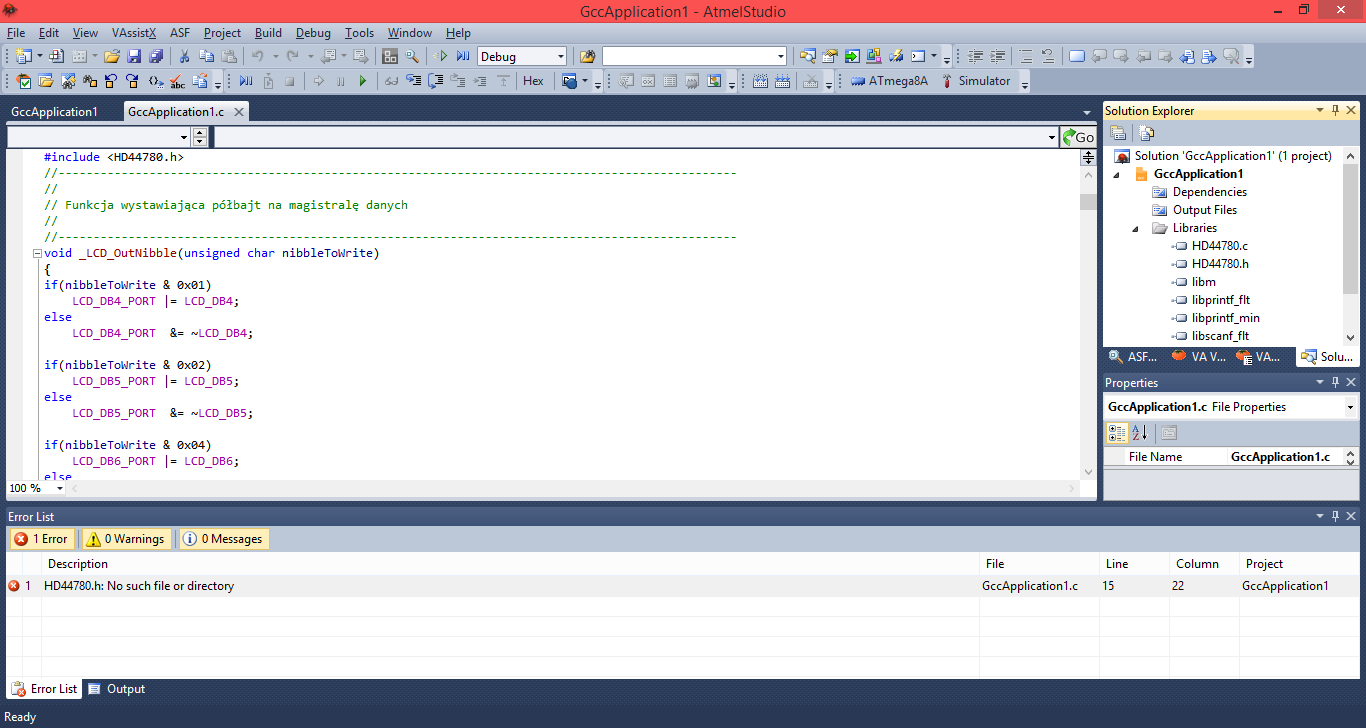Open Solution Explorer icon in toolbar
Screen dimensions: 1366x728
(x=807, y=56)
